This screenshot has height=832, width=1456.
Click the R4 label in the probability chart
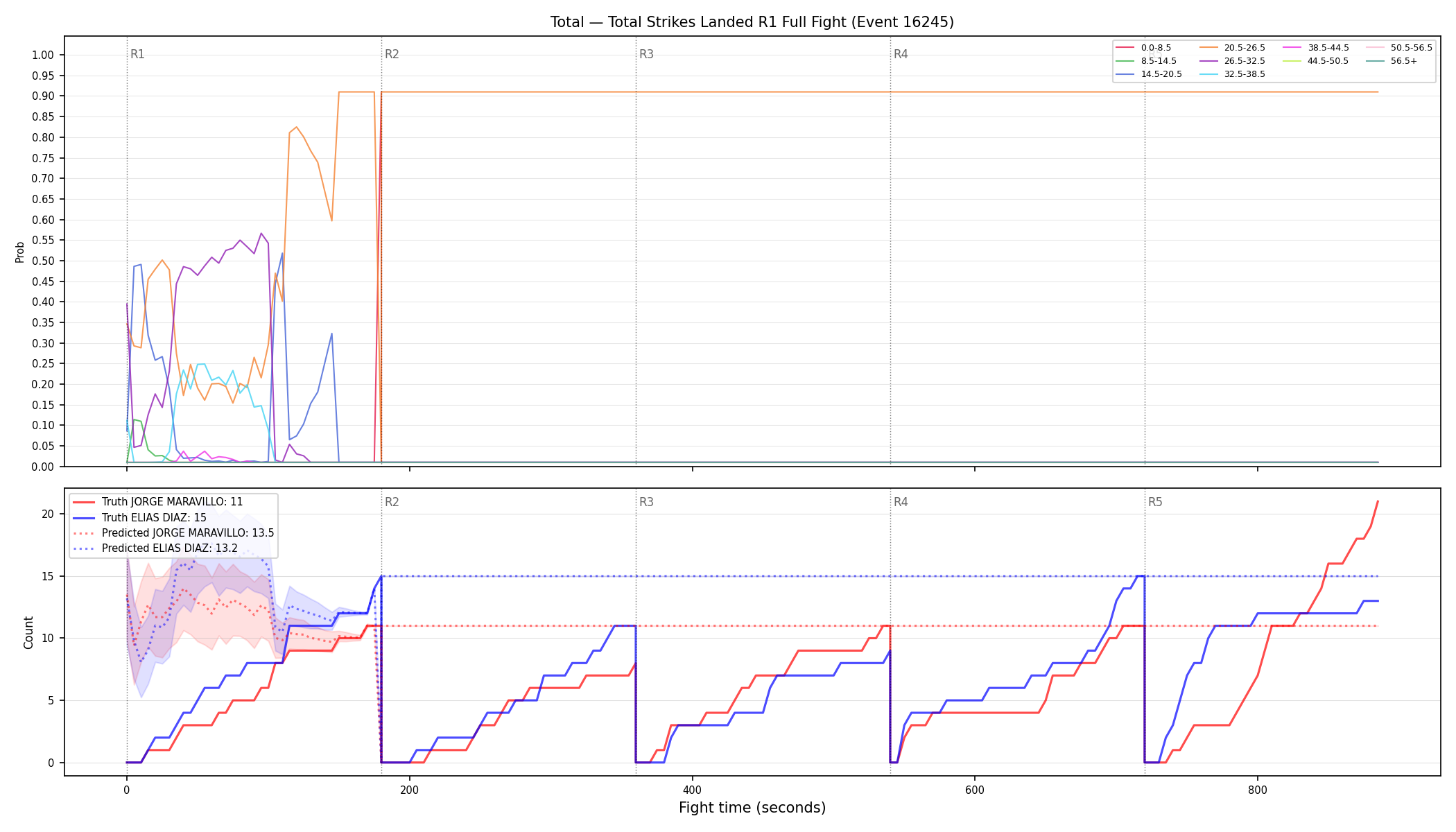(901, 54)
